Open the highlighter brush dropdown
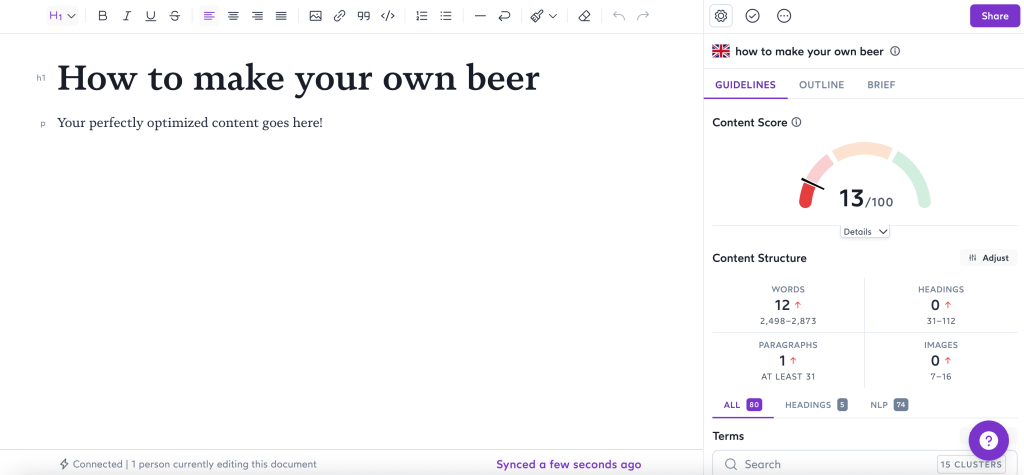Image resolution: width=1024 pixels, height=475 pixels. click(543, 16)
